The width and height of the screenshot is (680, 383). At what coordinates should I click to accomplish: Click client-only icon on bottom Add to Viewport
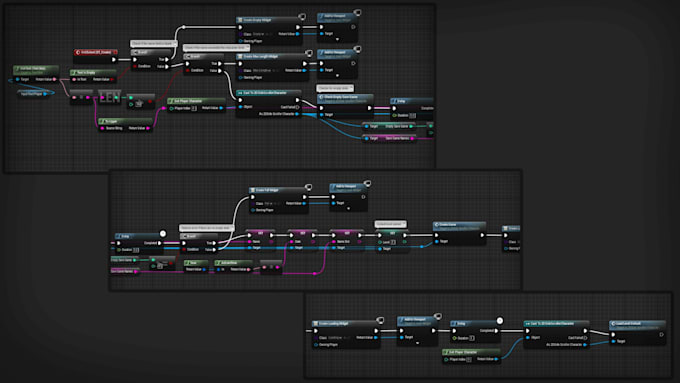tap(438, 316)
